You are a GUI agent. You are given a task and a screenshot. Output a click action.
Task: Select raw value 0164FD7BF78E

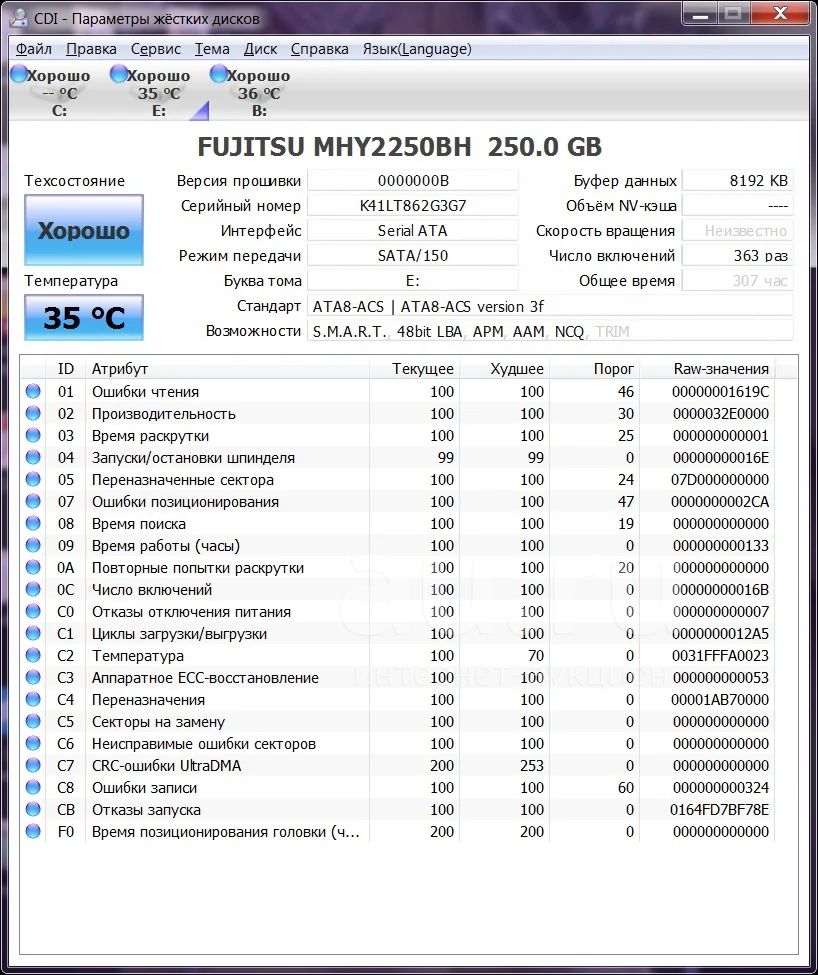[719, 810]
